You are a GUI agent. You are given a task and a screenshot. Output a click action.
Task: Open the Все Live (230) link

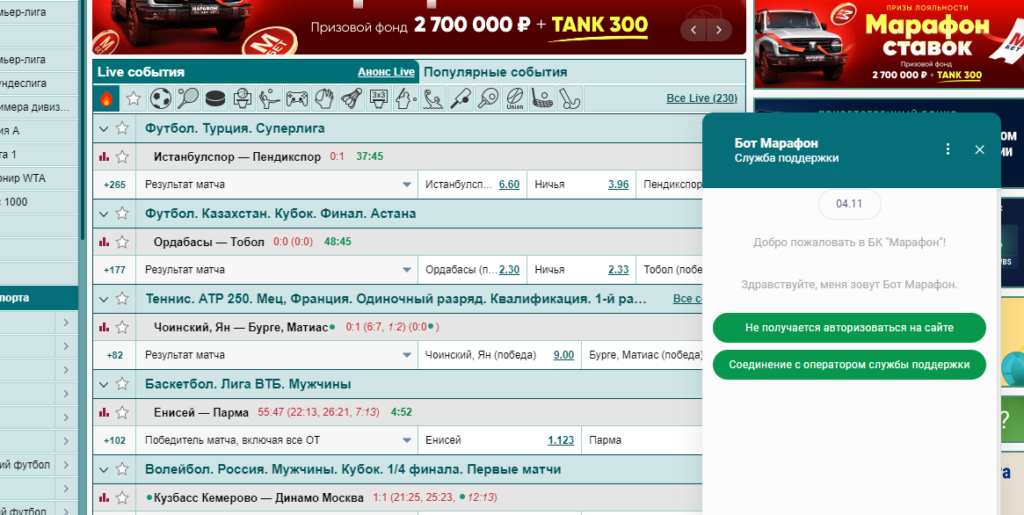701,99
